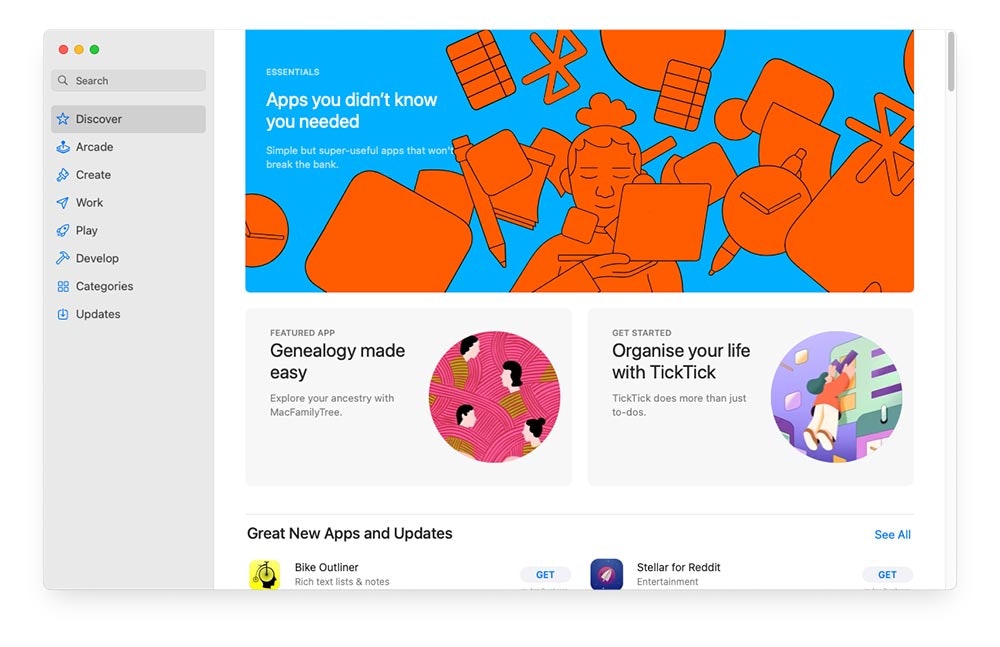
Task: Open the Stellar for Reddit app icon
Action: 607,574
